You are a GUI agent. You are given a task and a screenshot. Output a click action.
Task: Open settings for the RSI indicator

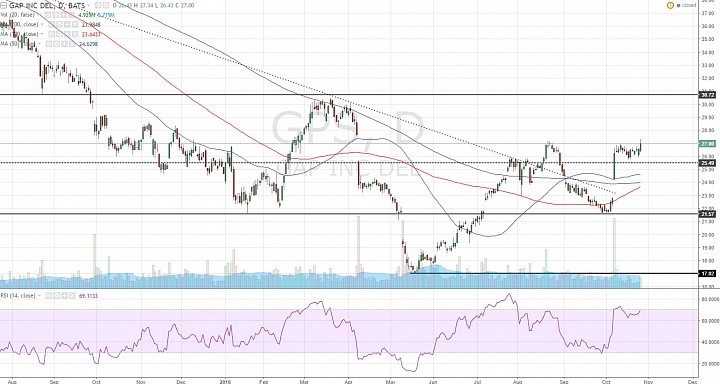coord(56,296)
